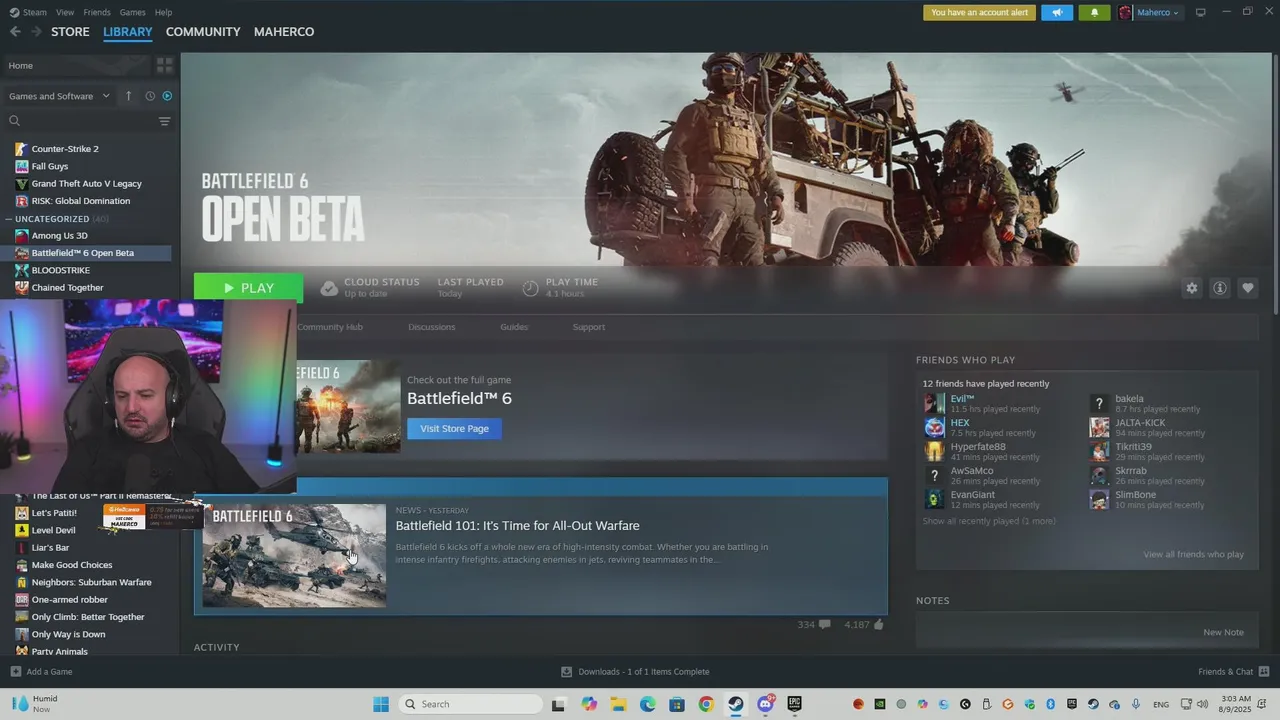The height and width of the screenshot is (720, 1280).
Task: Open friend JALTA-KICK profile
Action: (x=1140, y=423)
